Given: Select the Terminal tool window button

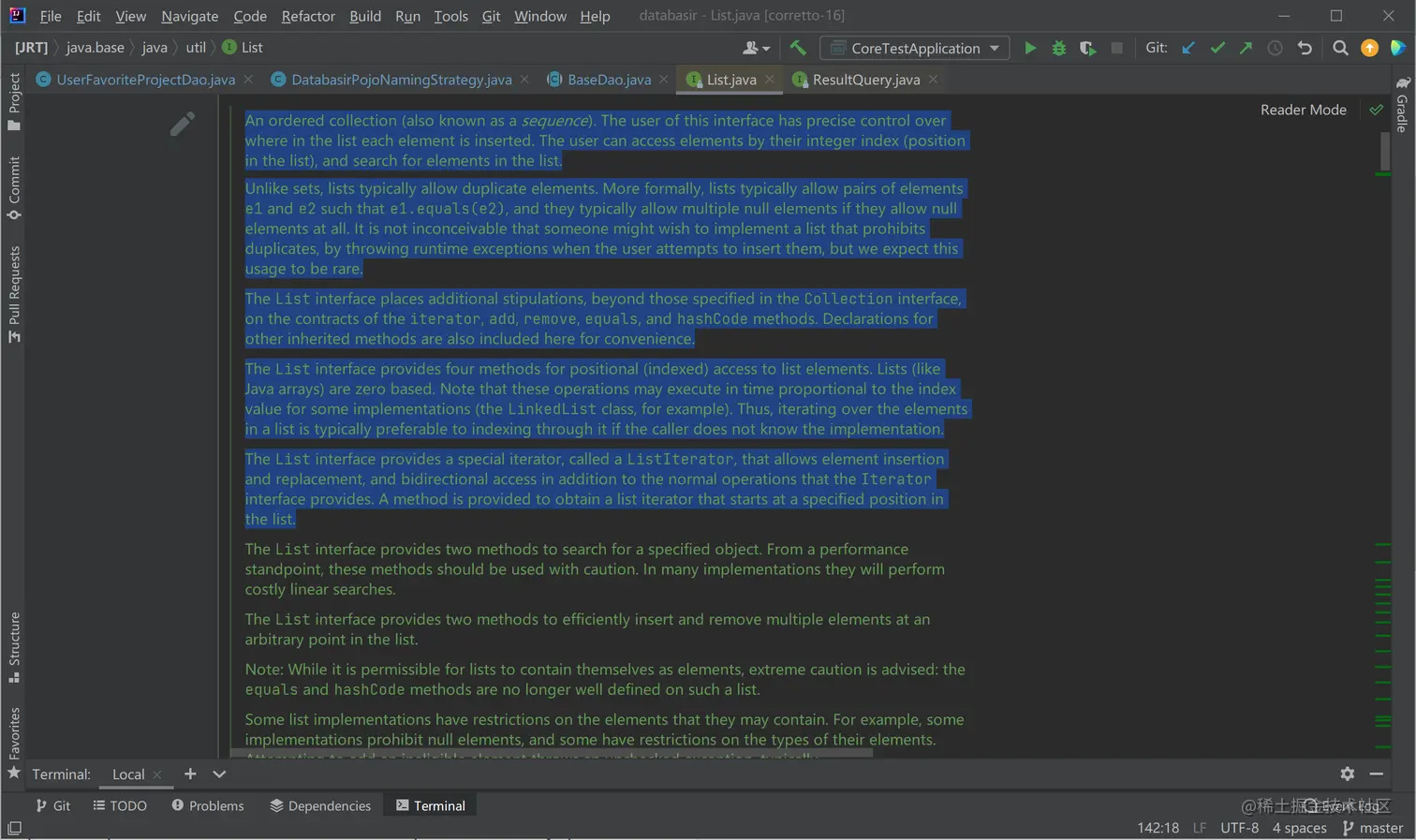Looking at the screenshot, I should [x=431, y=805].
